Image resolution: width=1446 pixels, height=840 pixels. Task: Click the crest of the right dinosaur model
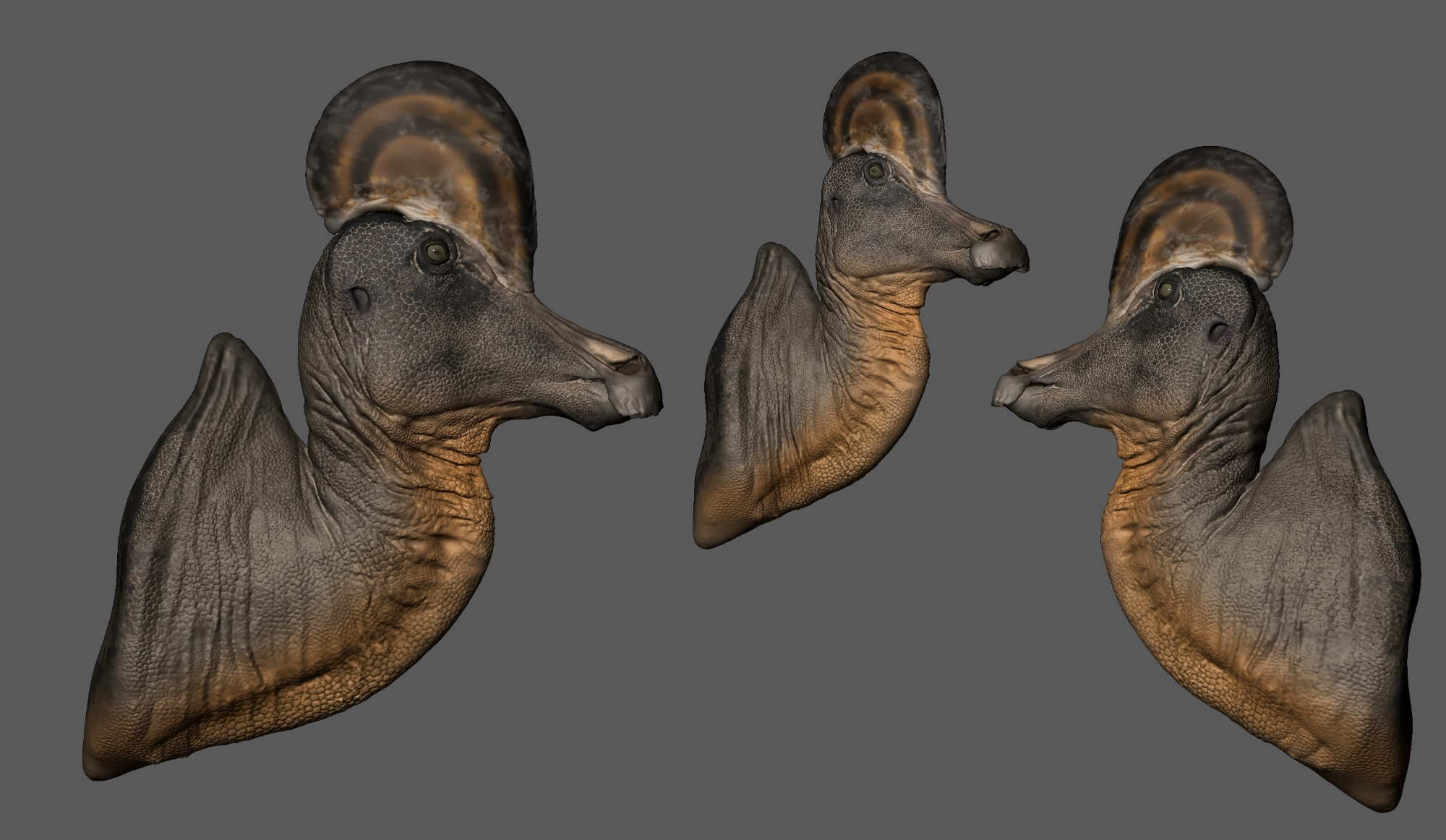point(1204,210)
